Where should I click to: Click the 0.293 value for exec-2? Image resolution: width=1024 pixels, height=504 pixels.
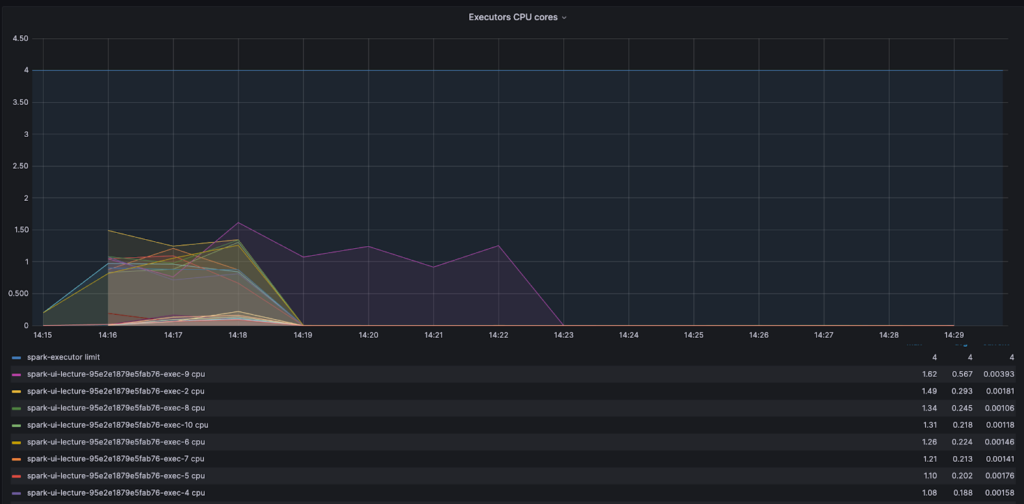coord(963,391)
